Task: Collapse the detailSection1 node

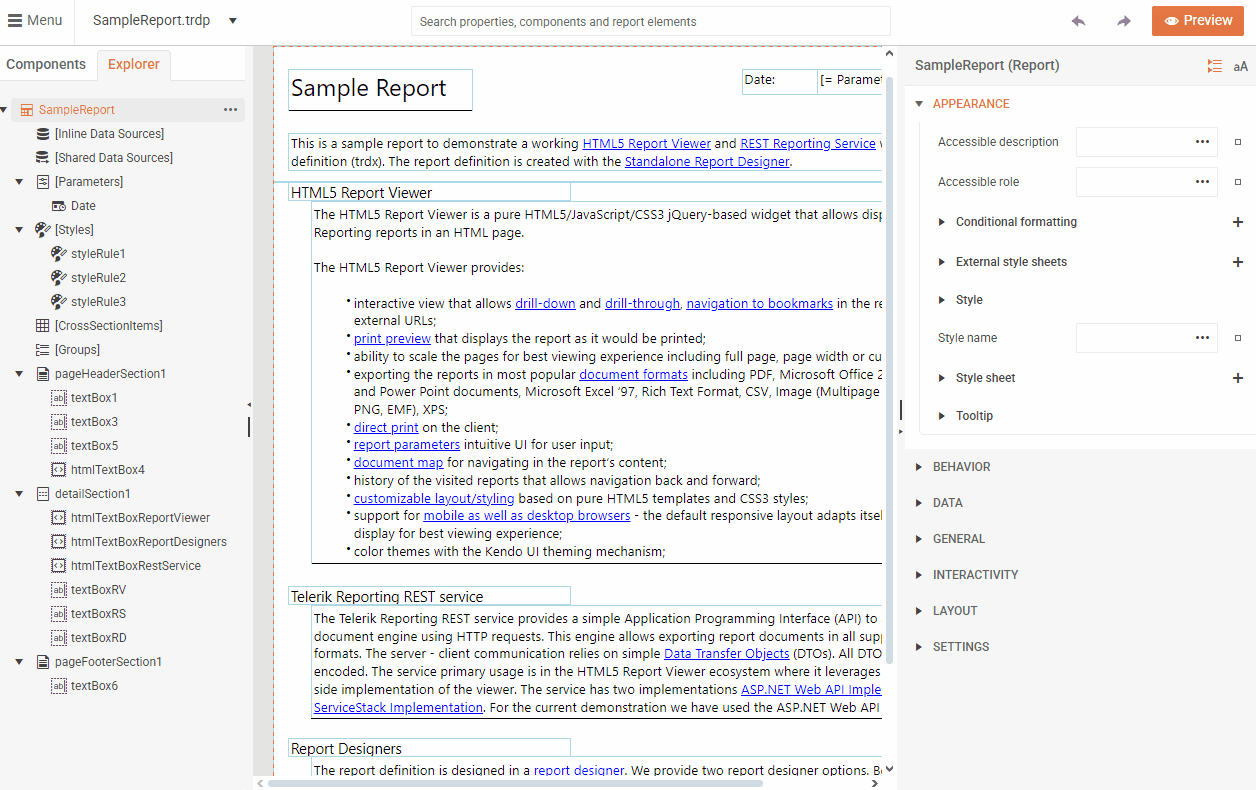Action: click(x=19, y=494)
